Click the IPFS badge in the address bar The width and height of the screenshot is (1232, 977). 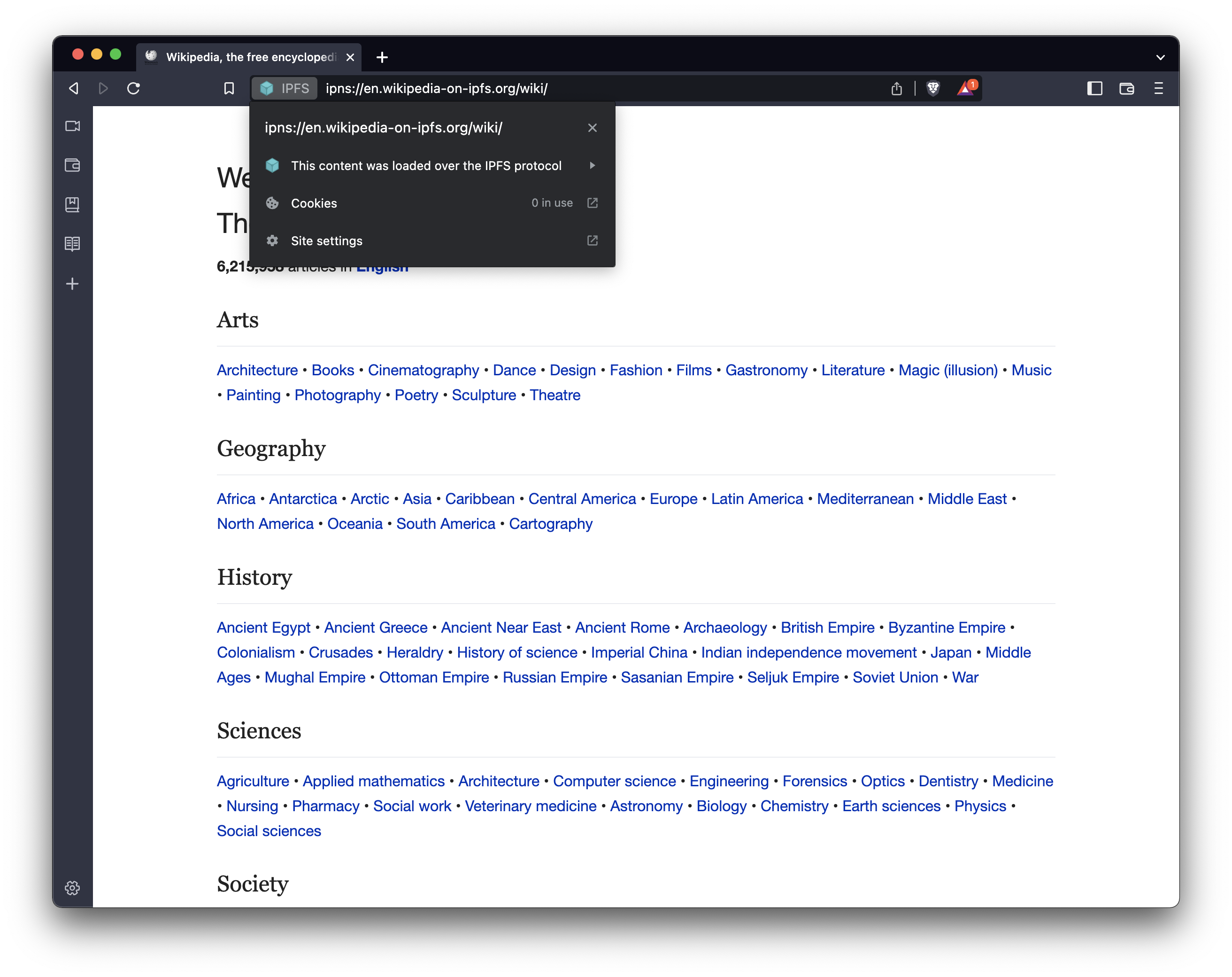tap(284, 88)
